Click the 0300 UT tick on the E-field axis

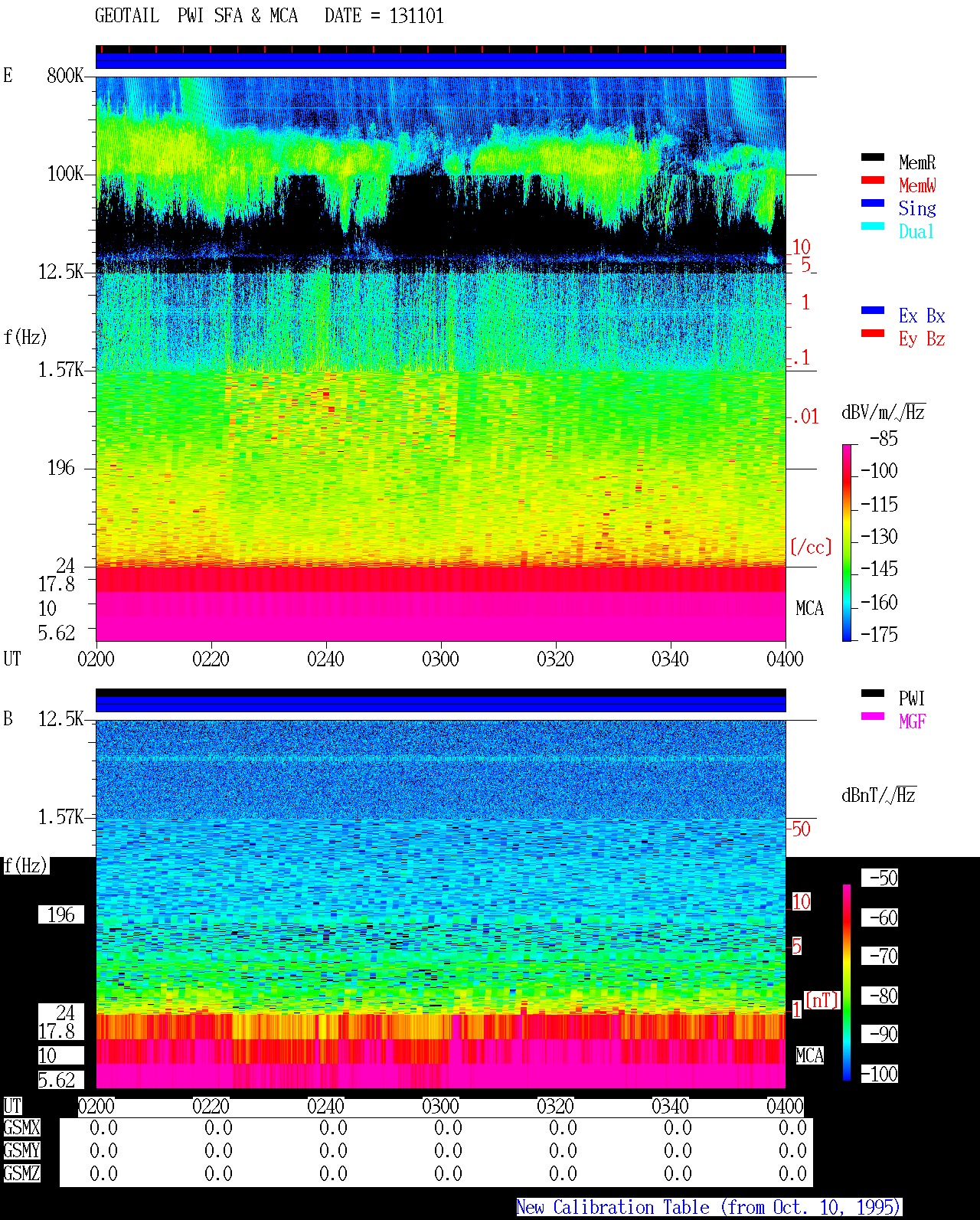point(440,659)
